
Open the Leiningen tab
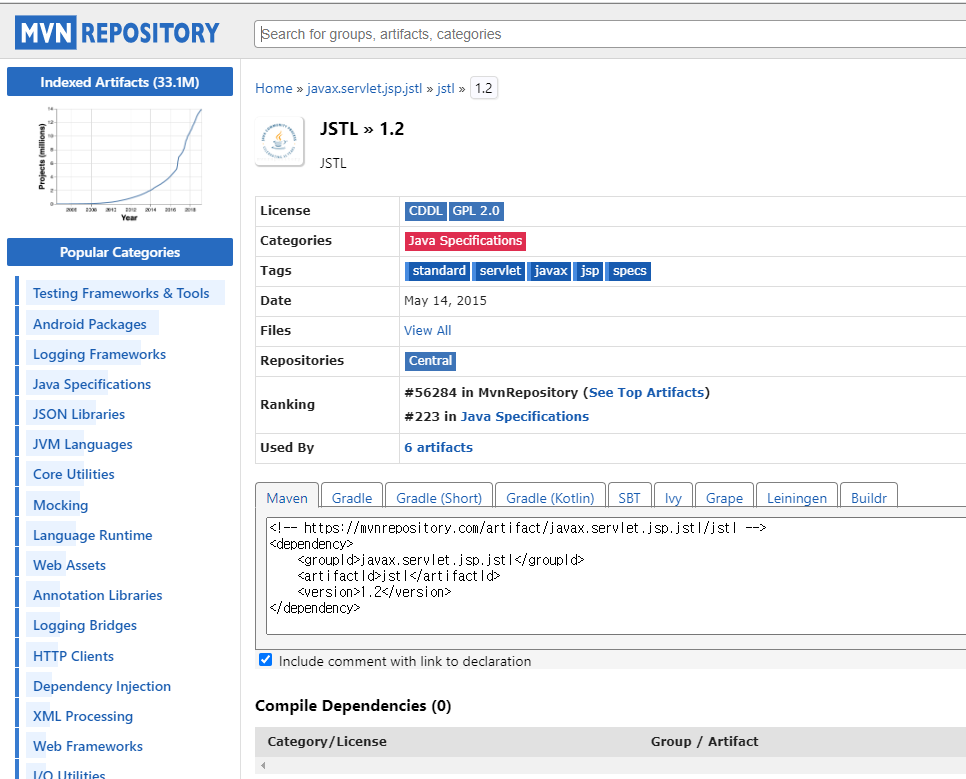797,498
